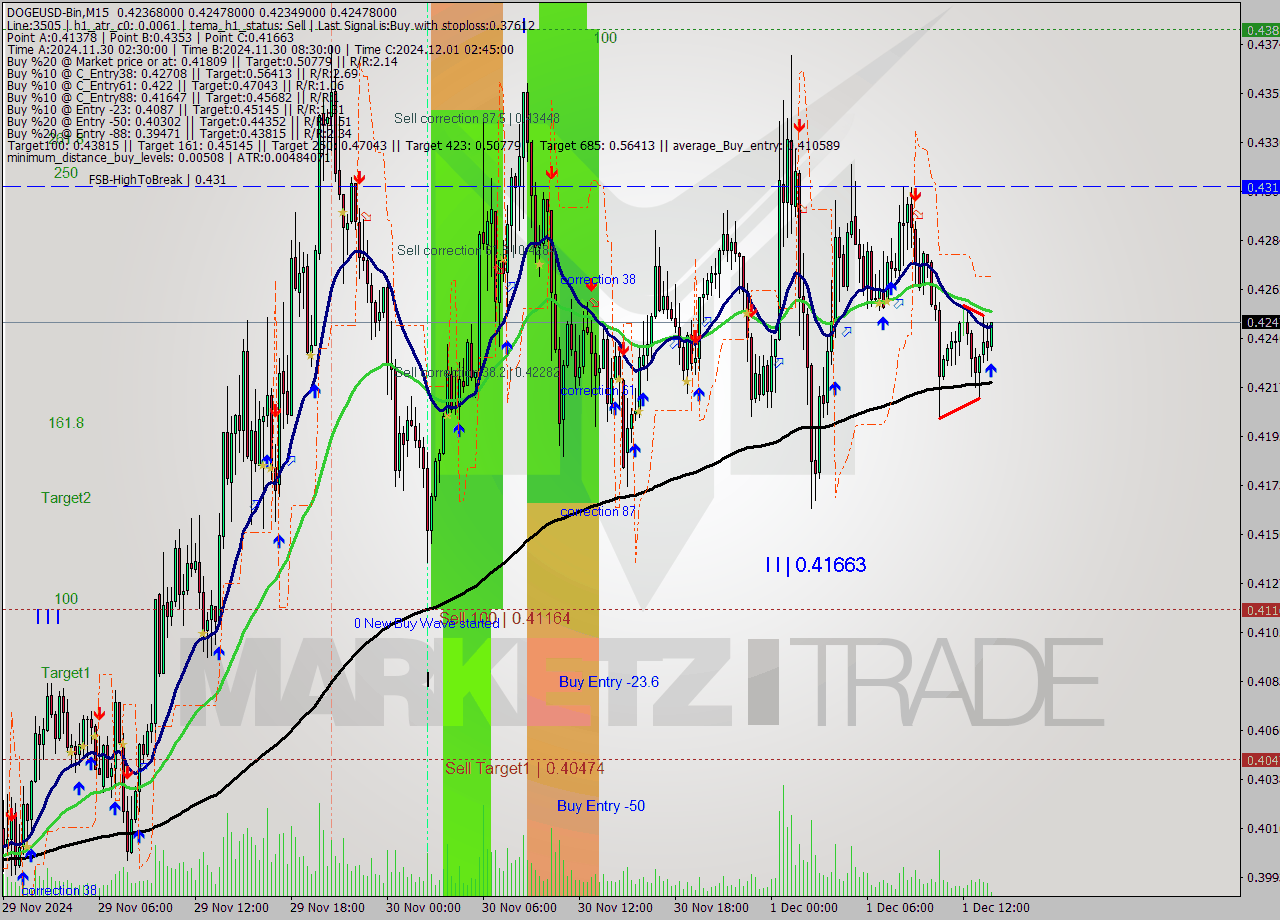Select the 0.421 price axis value

coord(1263,387)
